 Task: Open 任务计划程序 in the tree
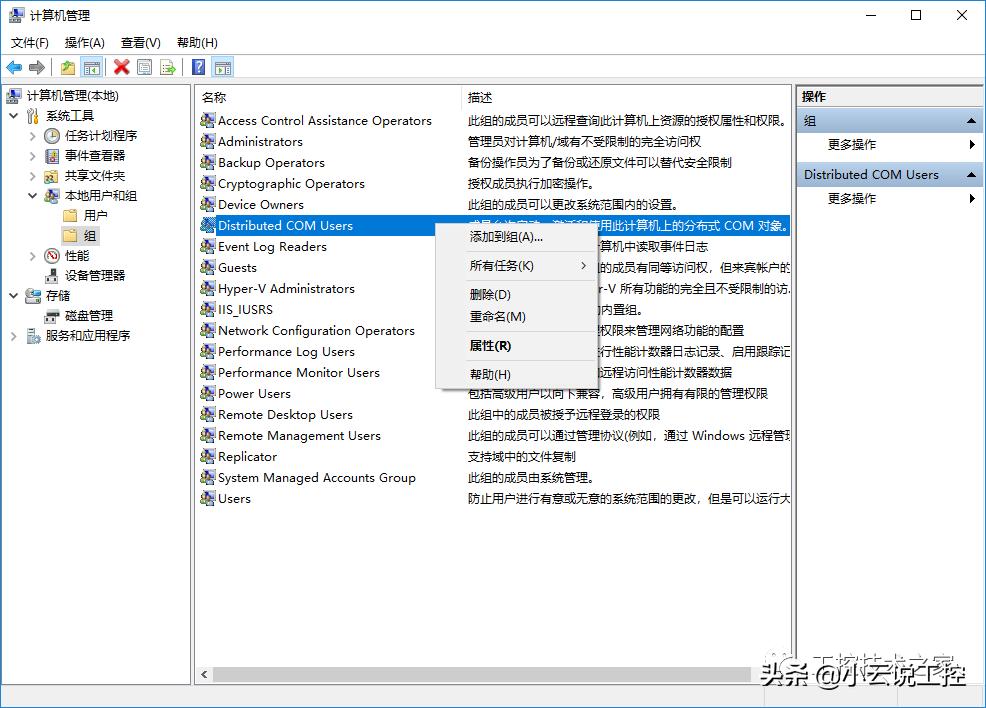tap(103, 135)
